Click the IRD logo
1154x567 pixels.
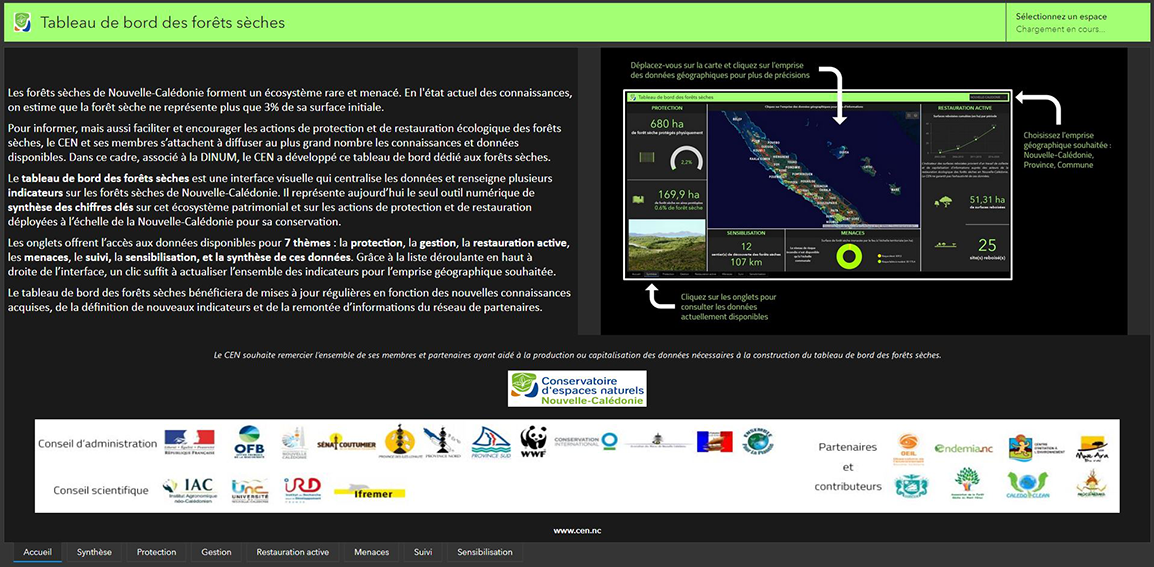click(302, 488)
